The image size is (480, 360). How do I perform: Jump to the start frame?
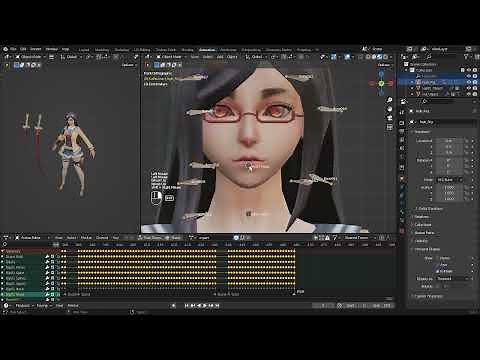pos(187,305)
